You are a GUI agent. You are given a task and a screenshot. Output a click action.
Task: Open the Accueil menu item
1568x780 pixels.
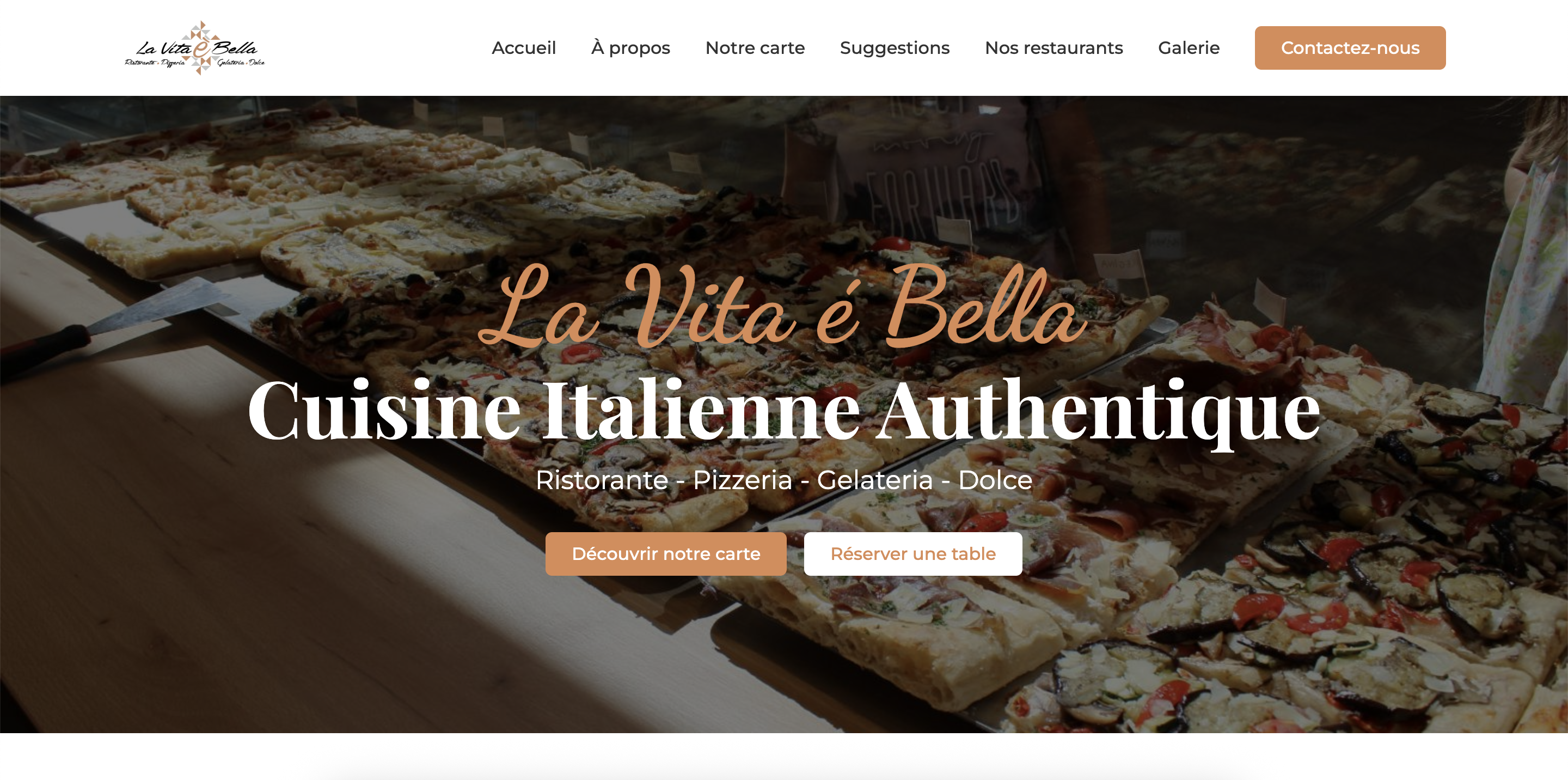pyautogui.click(x=523, y=47)
